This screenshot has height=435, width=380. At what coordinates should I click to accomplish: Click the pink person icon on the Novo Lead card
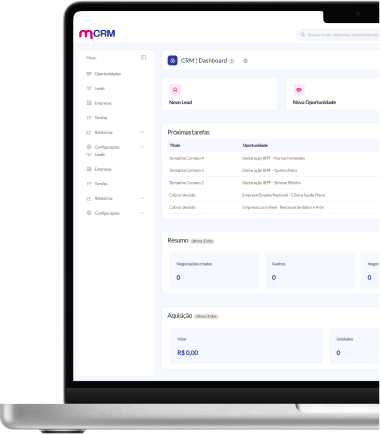coord(175,90)
